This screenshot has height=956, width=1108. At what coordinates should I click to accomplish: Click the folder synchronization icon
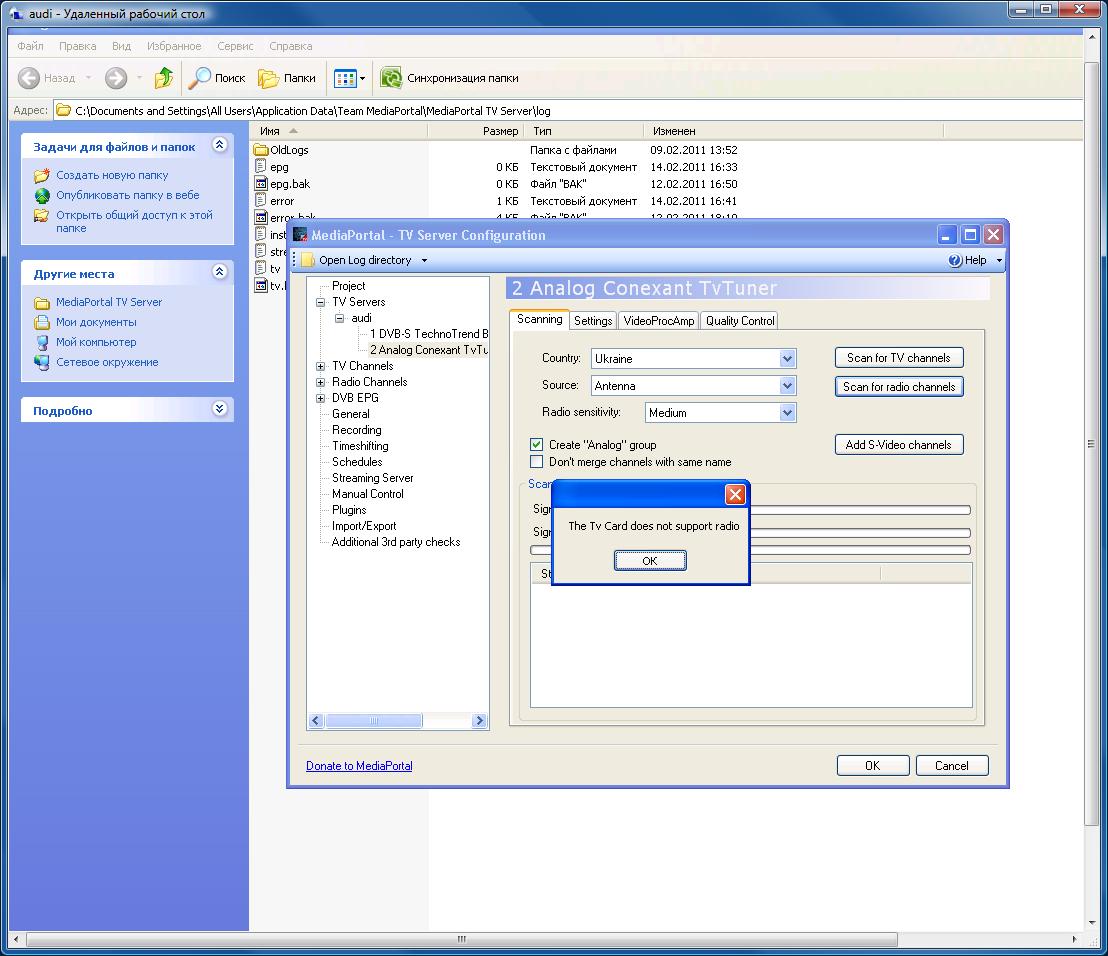pos(391,78)
